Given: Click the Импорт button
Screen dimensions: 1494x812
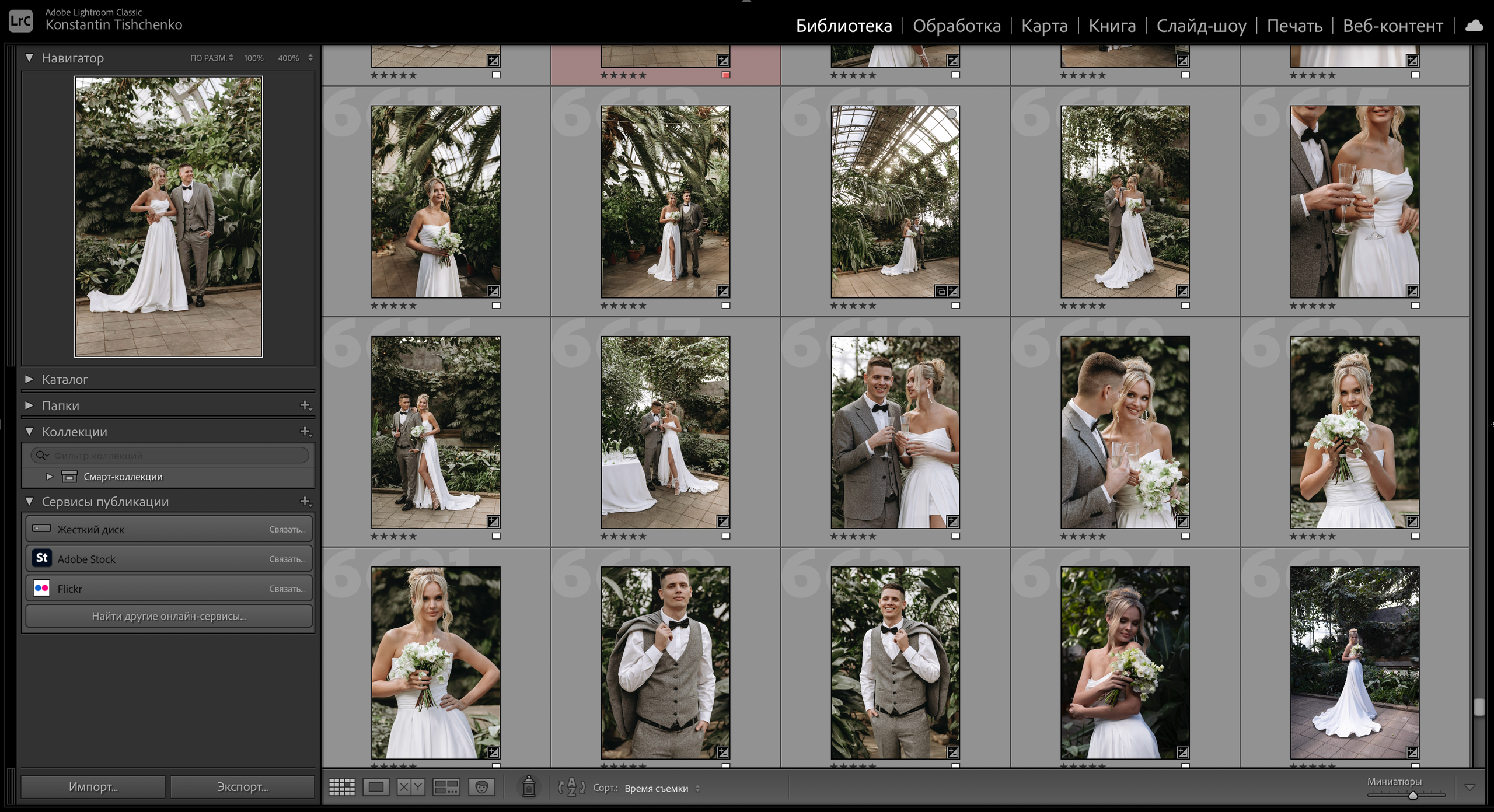Looking at the screenshot, I should (x=93, y=786).
